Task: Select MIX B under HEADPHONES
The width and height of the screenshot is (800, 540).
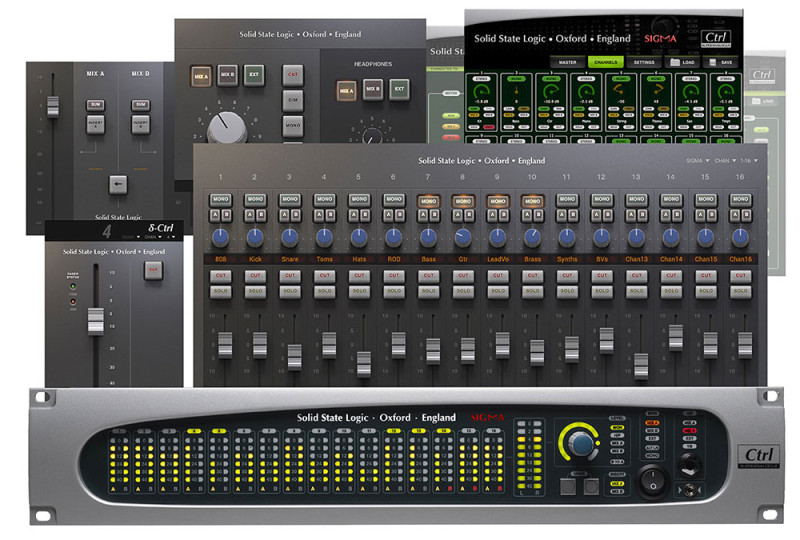Action: tap(373, 89)
